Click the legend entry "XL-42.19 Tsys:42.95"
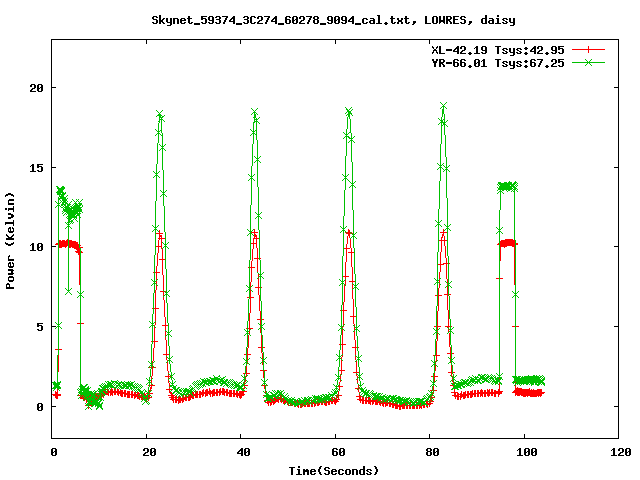 tap(498, 50)
